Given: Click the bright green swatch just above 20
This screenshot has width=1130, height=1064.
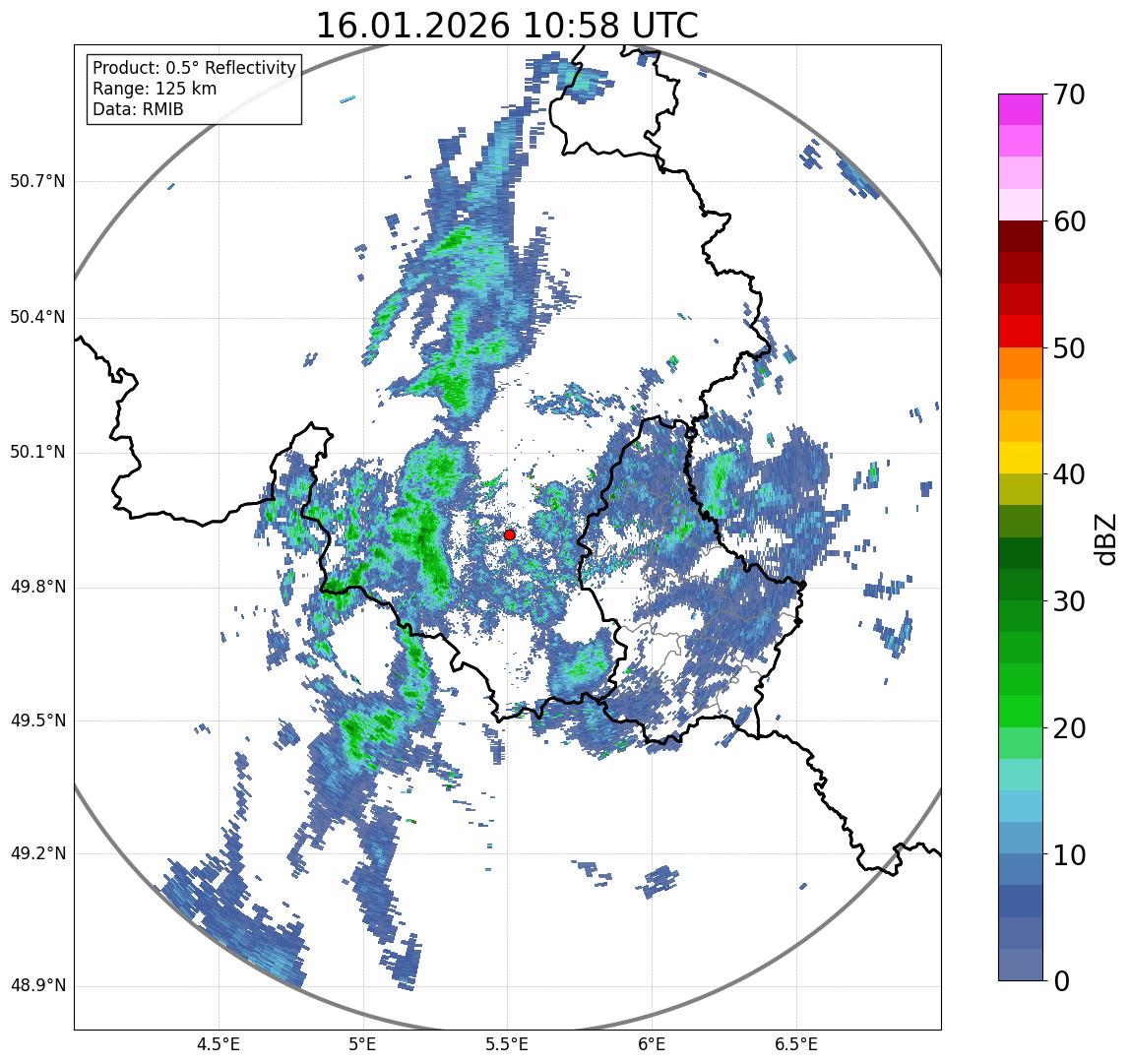Looking at the screenshot, I should coord(1021,712).
